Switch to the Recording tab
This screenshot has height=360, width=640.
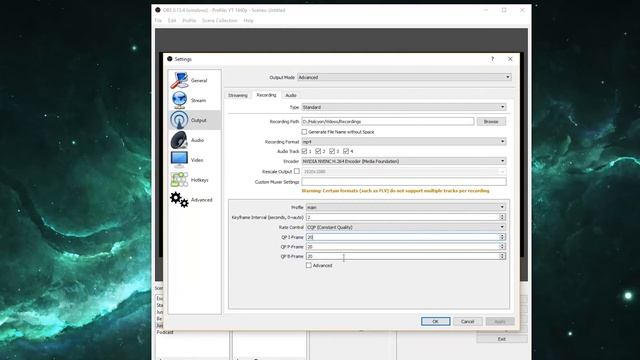266,95
